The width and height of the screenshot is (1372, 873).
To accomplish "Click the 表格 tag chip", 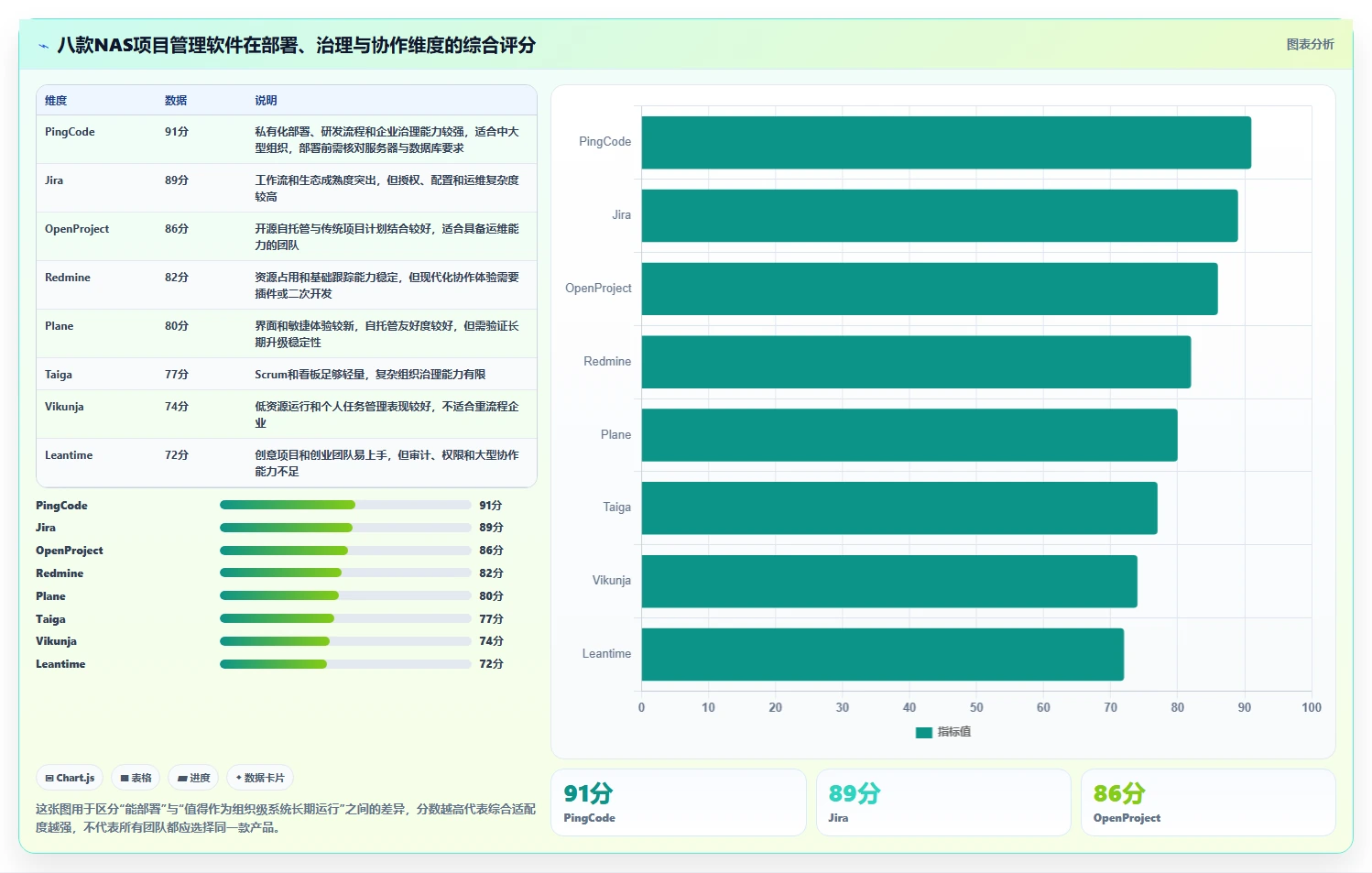I will coord(136,778).
